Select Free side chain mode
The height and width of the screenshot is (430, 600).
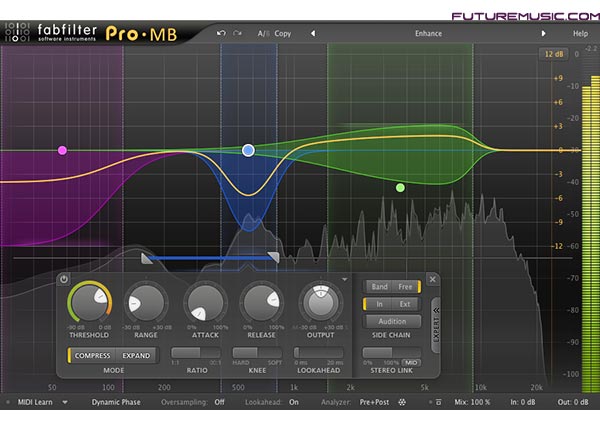[406, 287]
